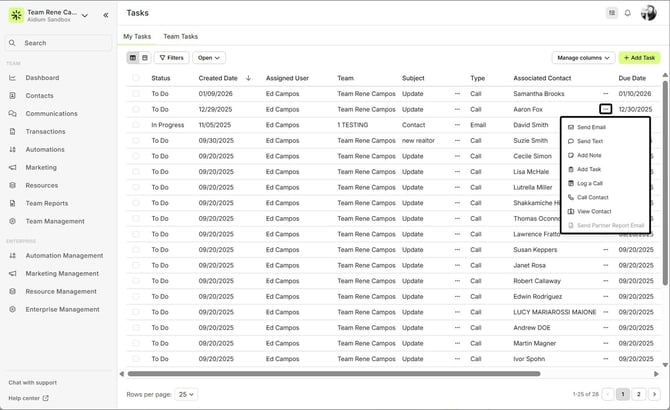Expand the Open status filter dropdown

click(x=210, y=58)
